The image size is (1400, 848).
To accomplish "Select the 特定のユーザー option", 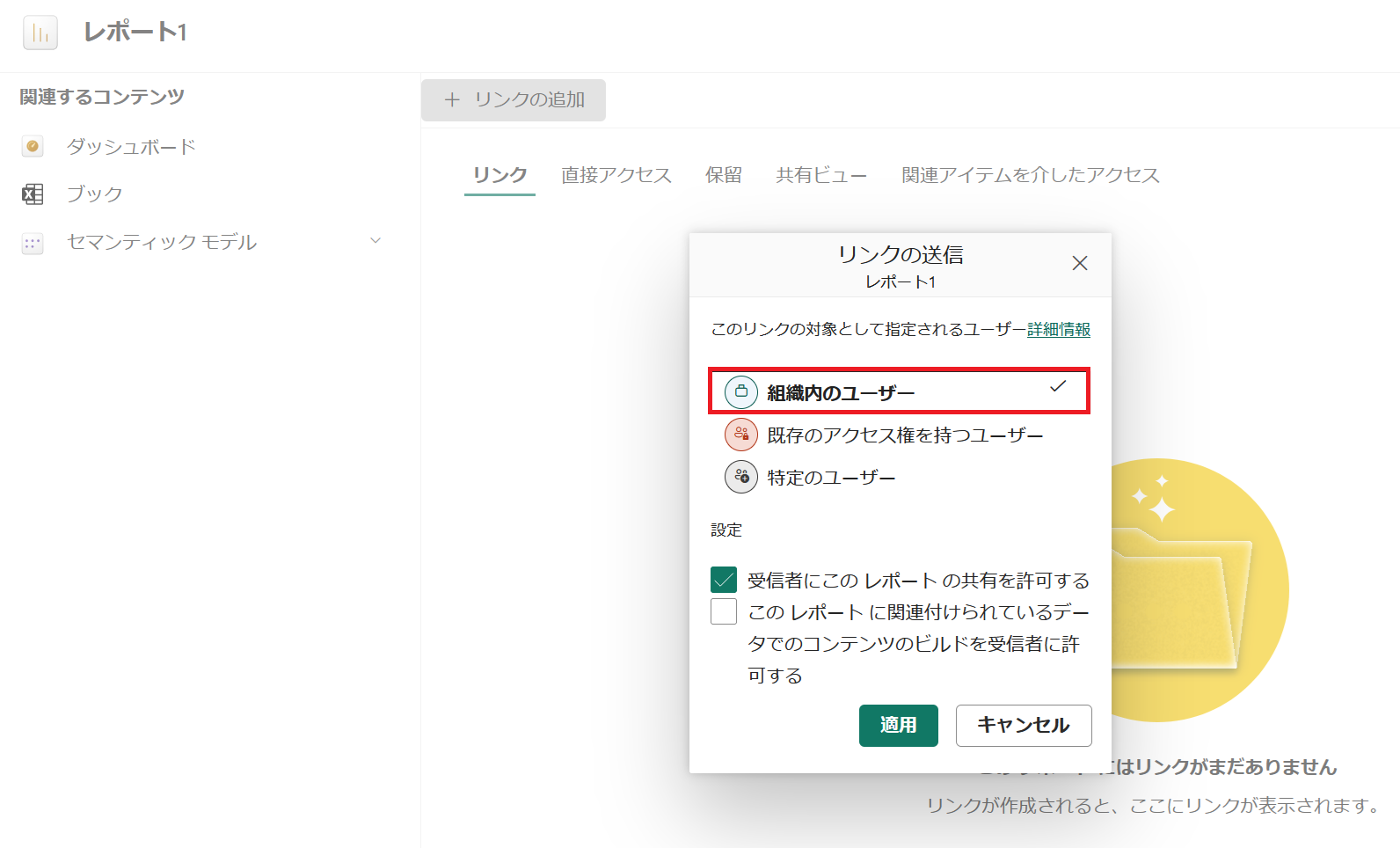I will [831, 478].
